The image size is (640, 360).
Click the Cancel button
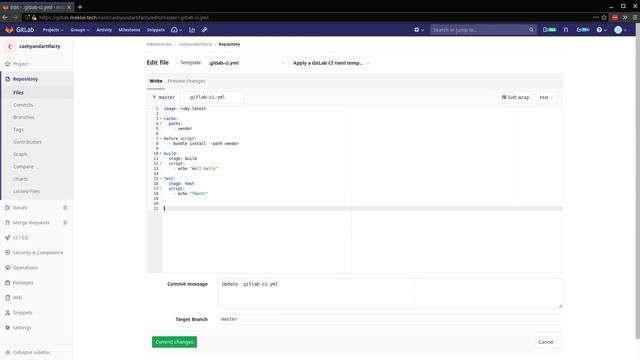coord(546,342)
